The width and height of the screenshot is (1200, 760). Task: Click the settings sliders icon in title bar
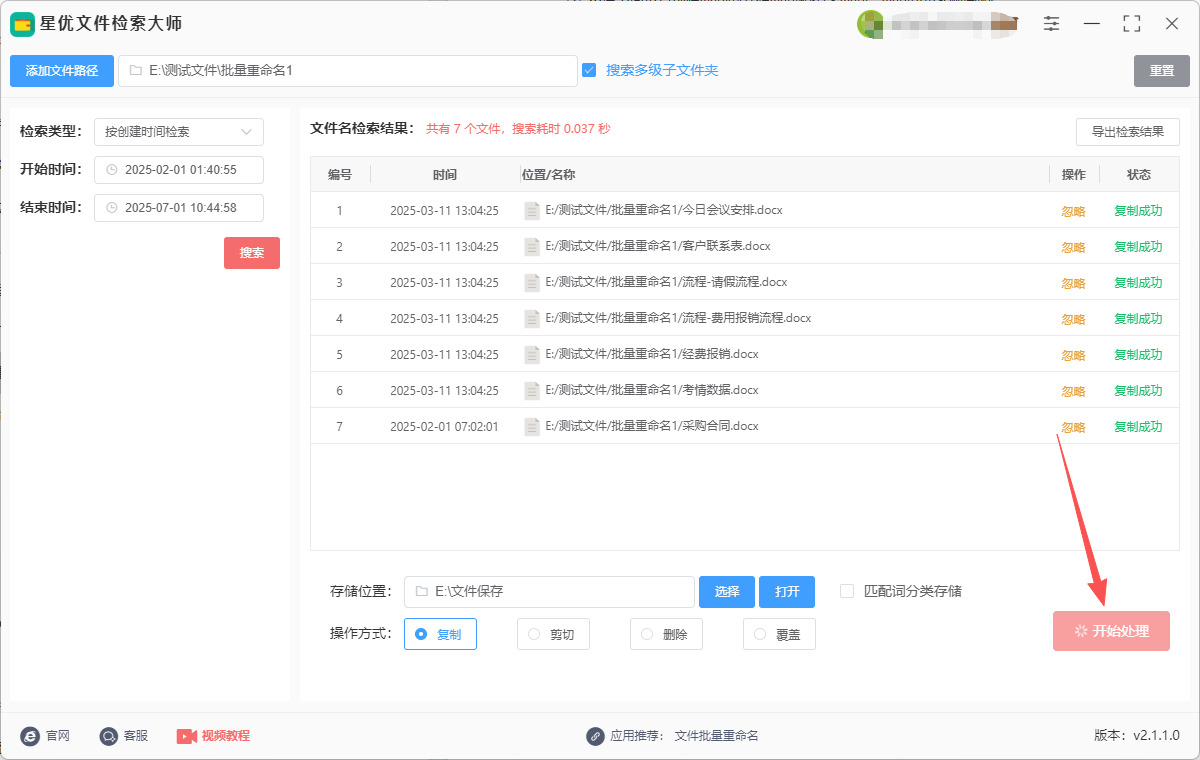1051,24
